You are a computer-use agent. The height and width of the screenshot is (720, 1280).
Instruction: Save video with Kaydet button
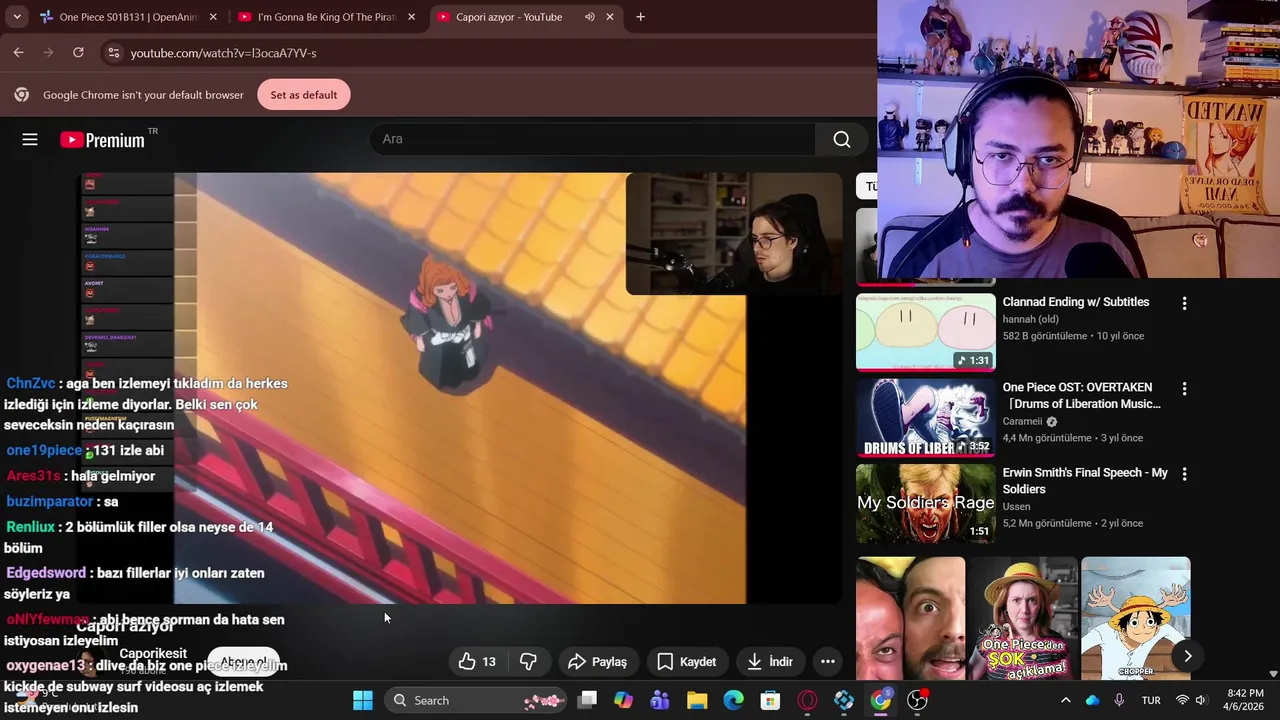(x=686, y=661)
